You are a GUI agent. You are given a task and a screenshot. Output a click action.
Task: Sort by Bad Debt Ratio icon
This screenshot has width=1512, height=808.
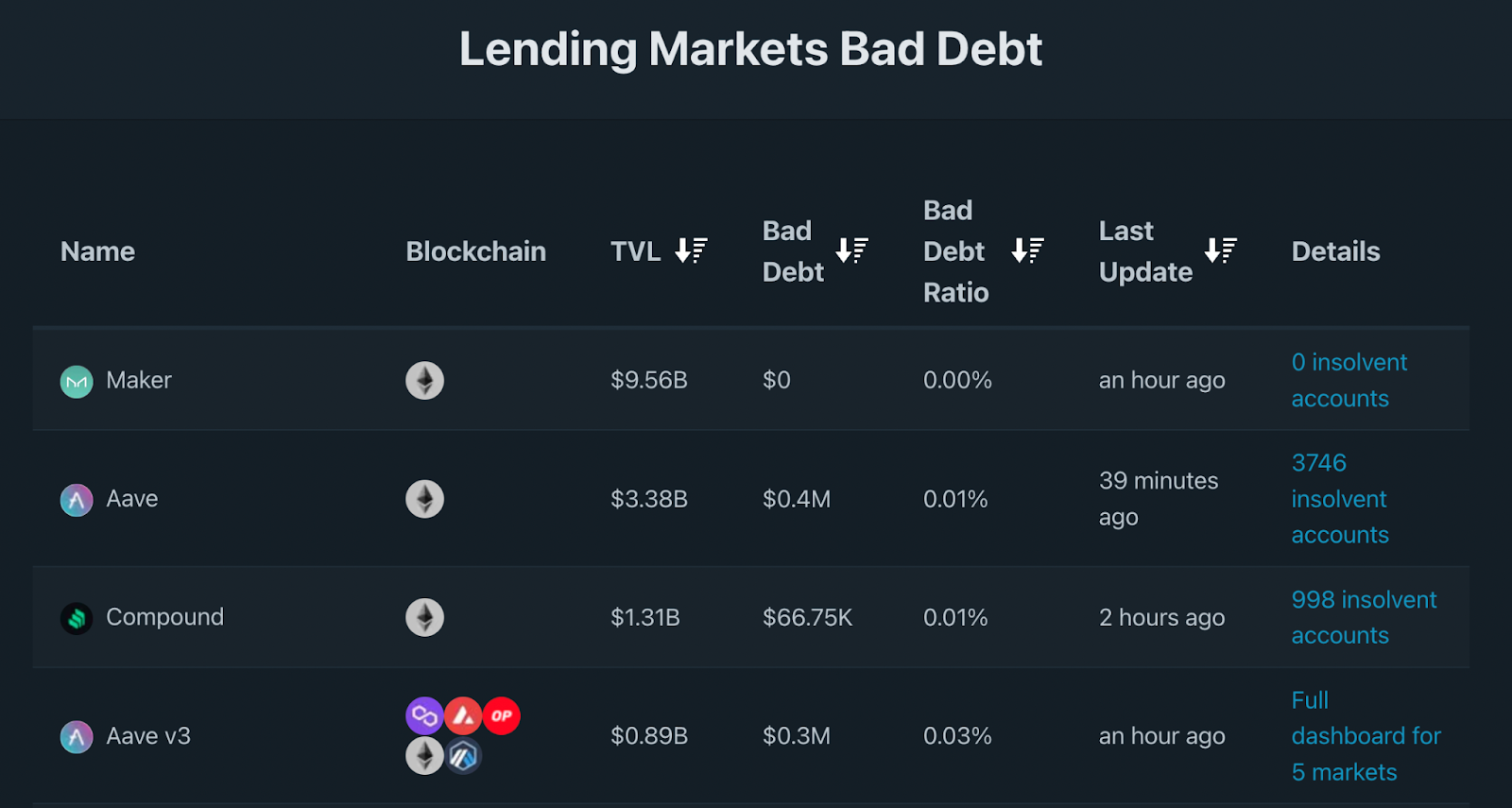point(1027,250)
